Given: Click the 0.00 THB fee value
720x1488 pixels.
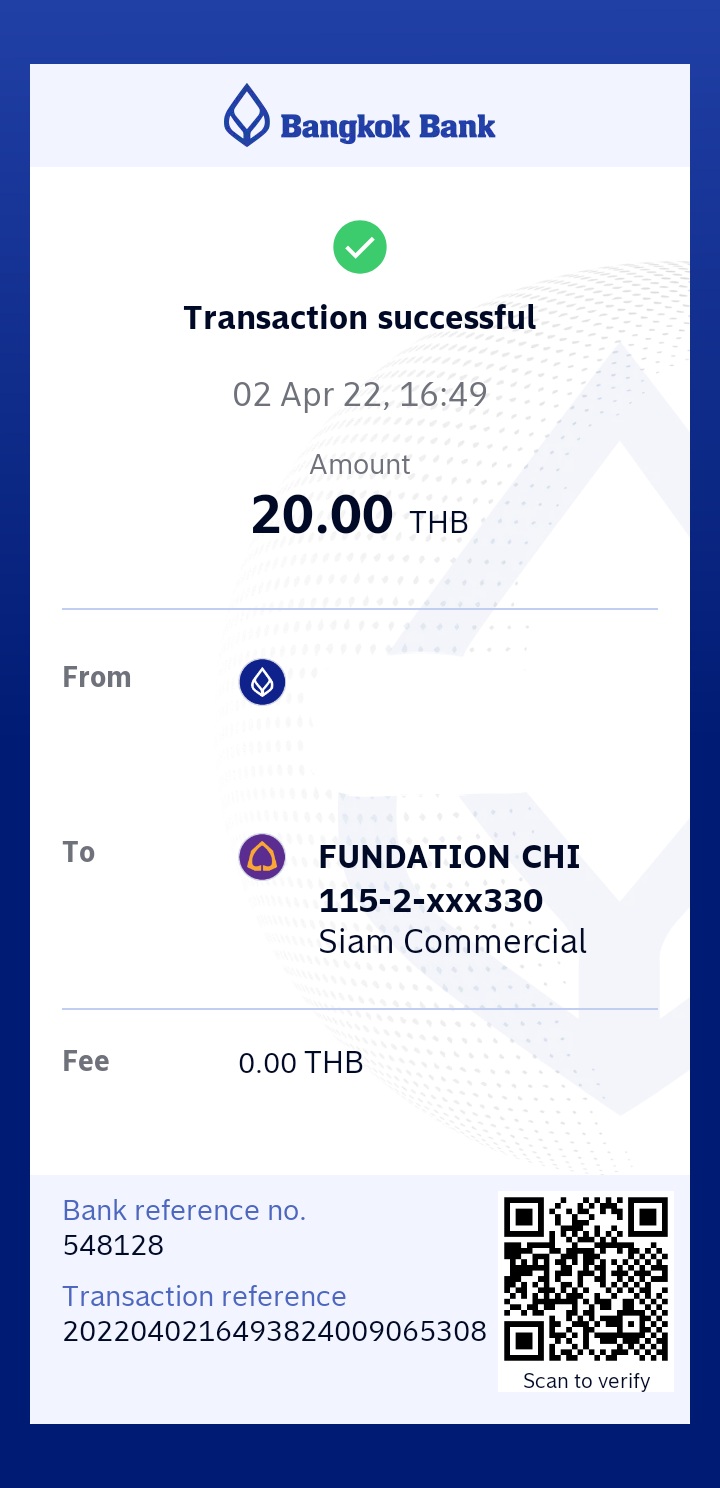Looking at the screenshot, I should click(300, 1063).
